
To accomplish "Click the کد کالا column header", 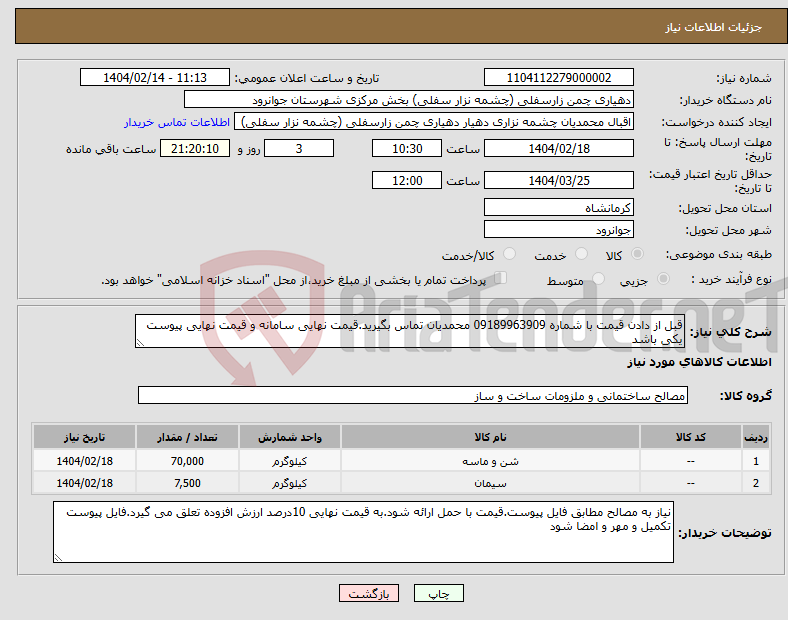I will tap(691, 437).
